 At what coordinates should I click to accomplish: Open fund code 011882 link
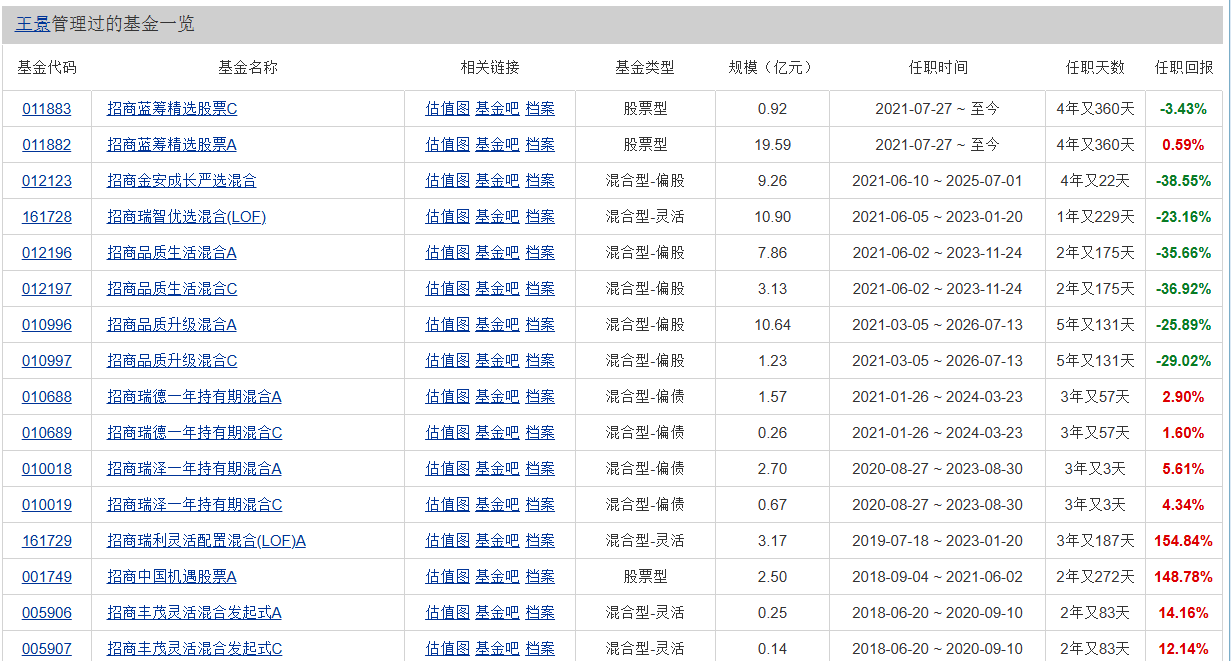(x=47, y=145)
